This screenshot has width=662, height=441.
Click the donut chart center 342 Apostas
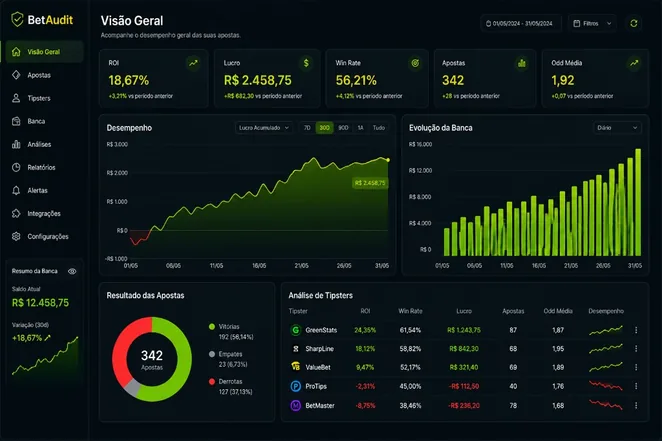(x=152, y=360)
